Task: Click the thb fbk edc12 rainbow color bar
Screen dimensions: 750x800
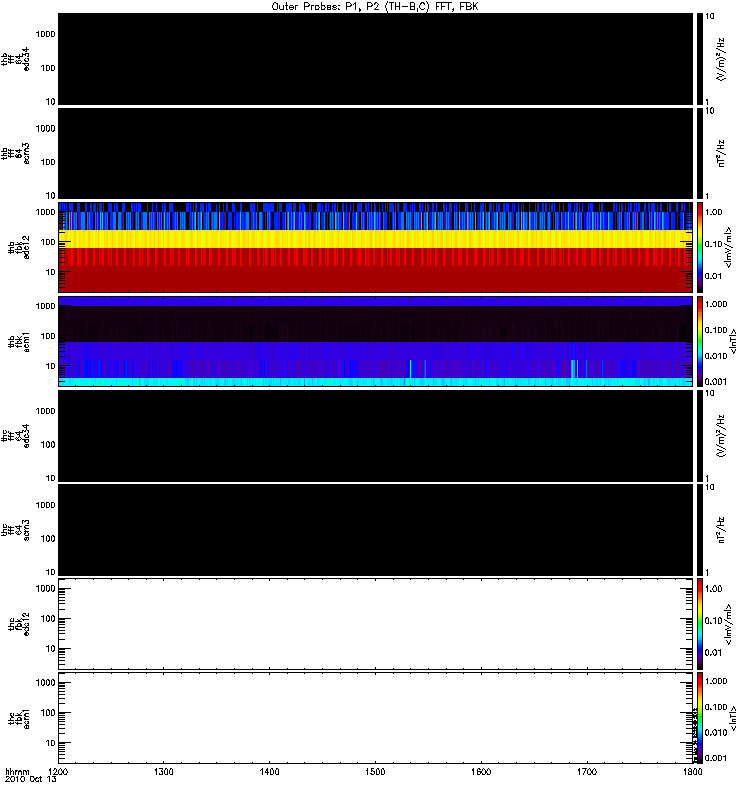Action: point(700,247)
